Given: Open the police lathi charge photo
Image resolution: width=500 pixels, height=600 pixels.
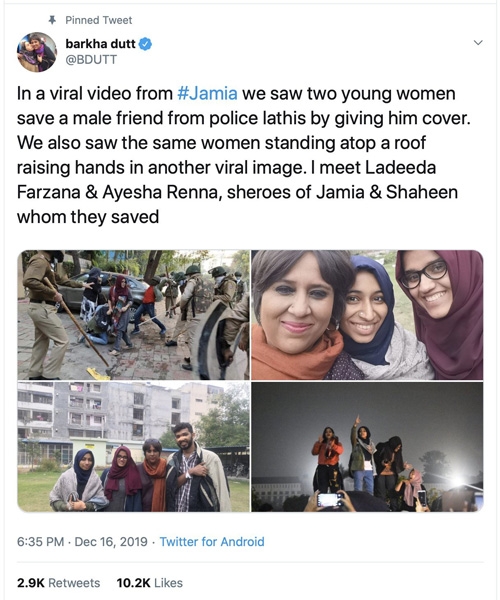Looking at the screenshot, I should coord(134,315).
